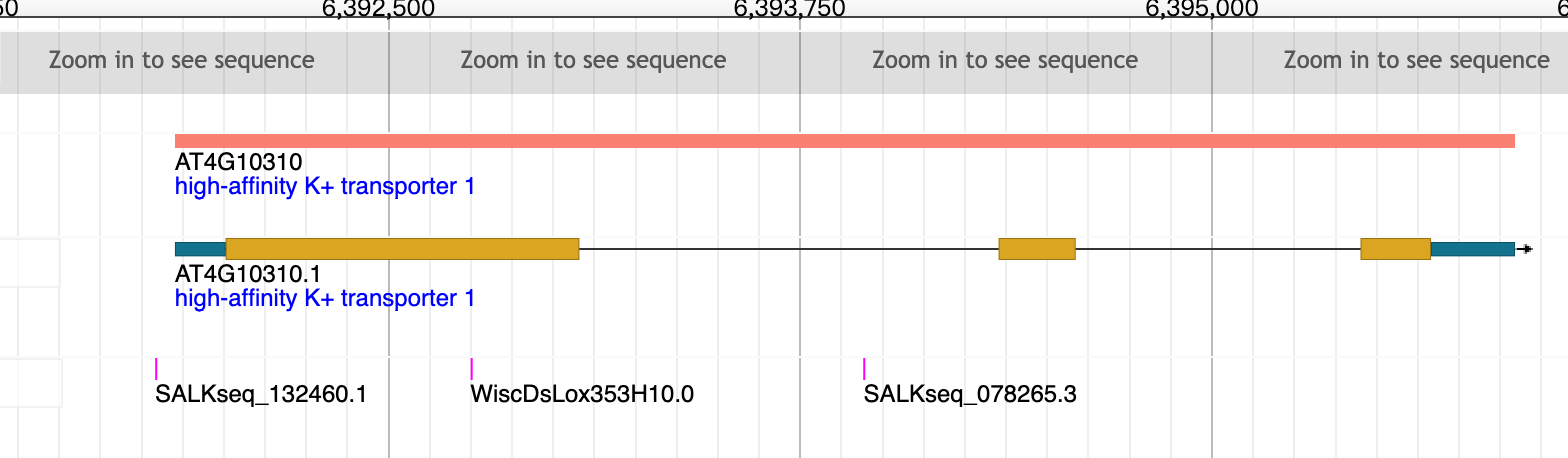
Task: Click the blue description under AT4G10310 gene
Action: 324,186
